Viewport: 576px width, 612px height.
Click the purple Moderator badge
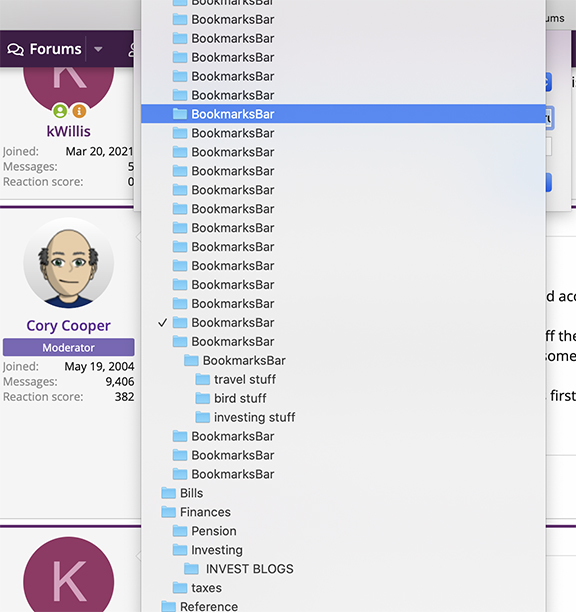[69, 347]
